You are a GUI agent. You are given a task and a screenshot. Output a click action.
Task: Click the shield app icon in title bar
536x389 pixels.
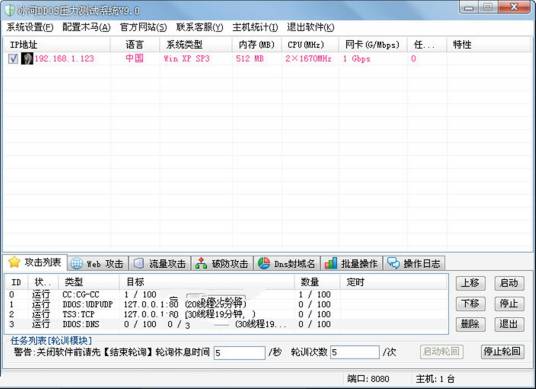(x=9, y=10)
